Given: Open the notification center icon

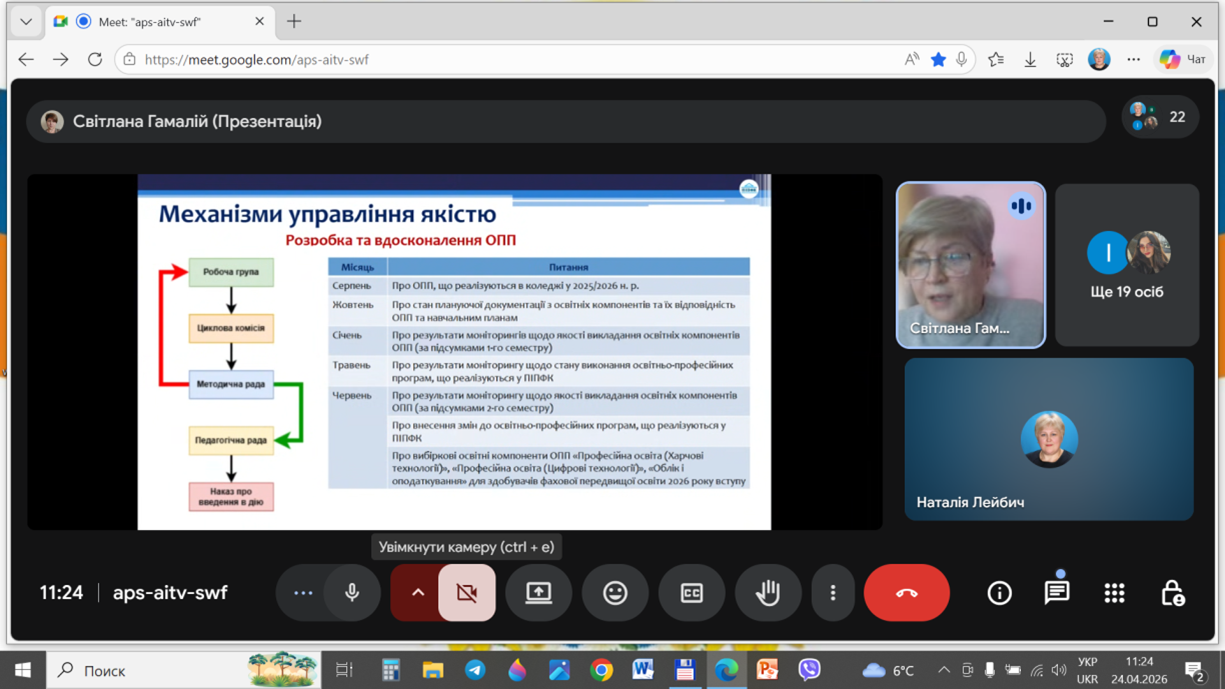Looking at the screenshot, I should coord(1194,670).
